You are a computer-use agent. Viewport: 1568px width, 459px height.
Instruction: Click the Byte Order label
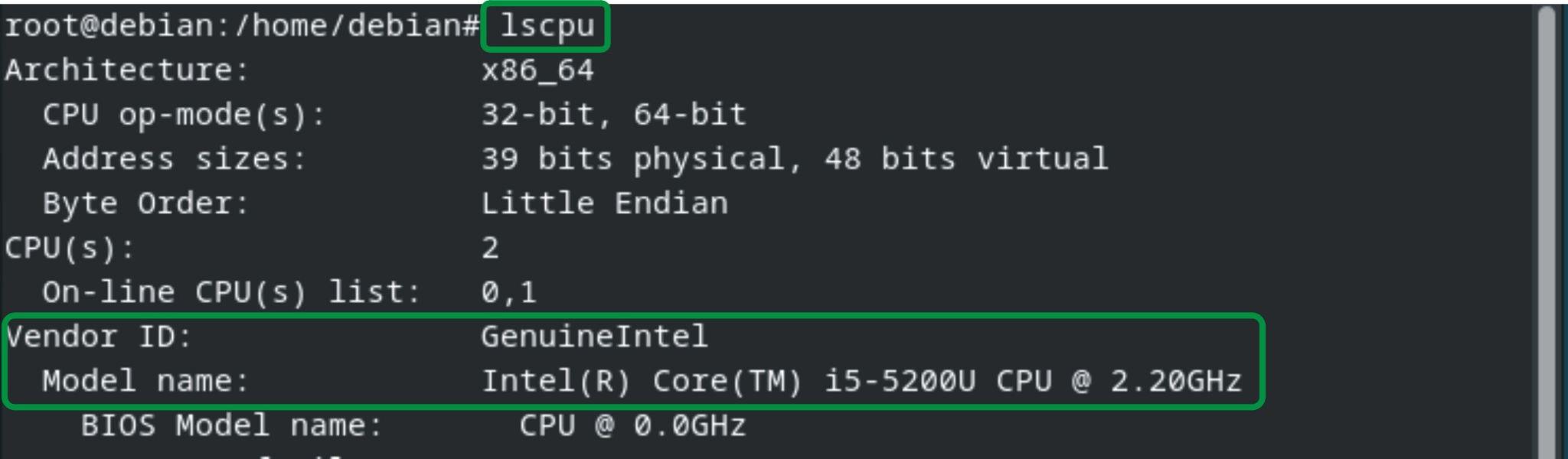point(145,203)
